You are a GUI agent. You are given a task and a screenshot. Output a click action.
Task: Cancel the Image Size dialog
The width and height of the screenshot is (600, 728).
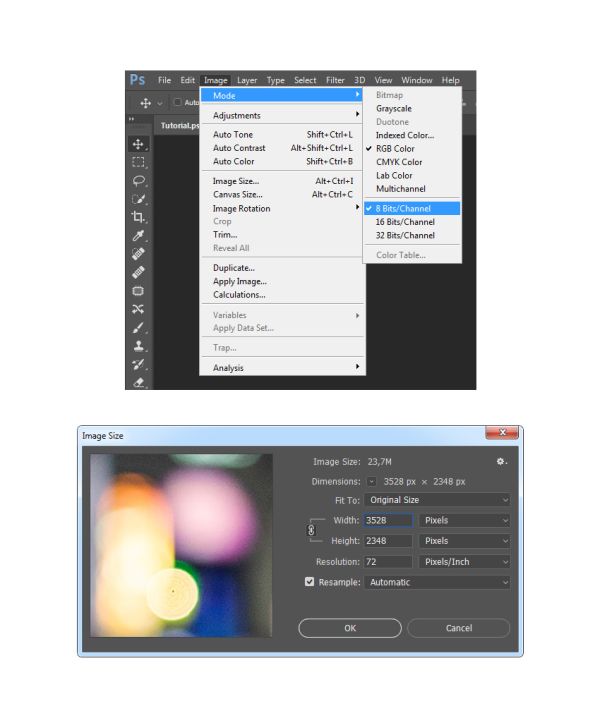(x=459, y=628)
